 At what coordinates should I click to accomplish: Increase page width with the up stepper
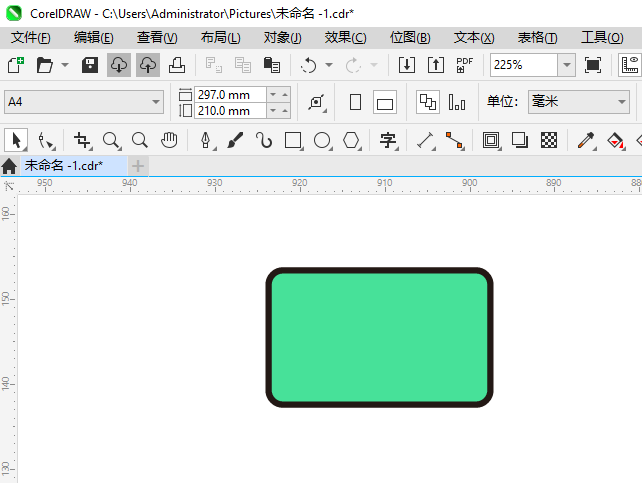285,95
